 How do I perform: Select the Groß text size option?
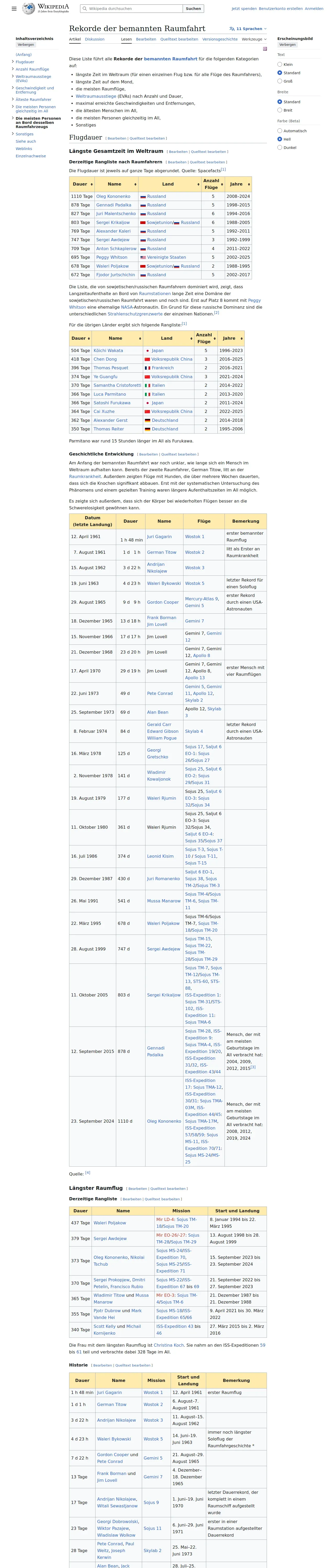click(x=280, y=81)
